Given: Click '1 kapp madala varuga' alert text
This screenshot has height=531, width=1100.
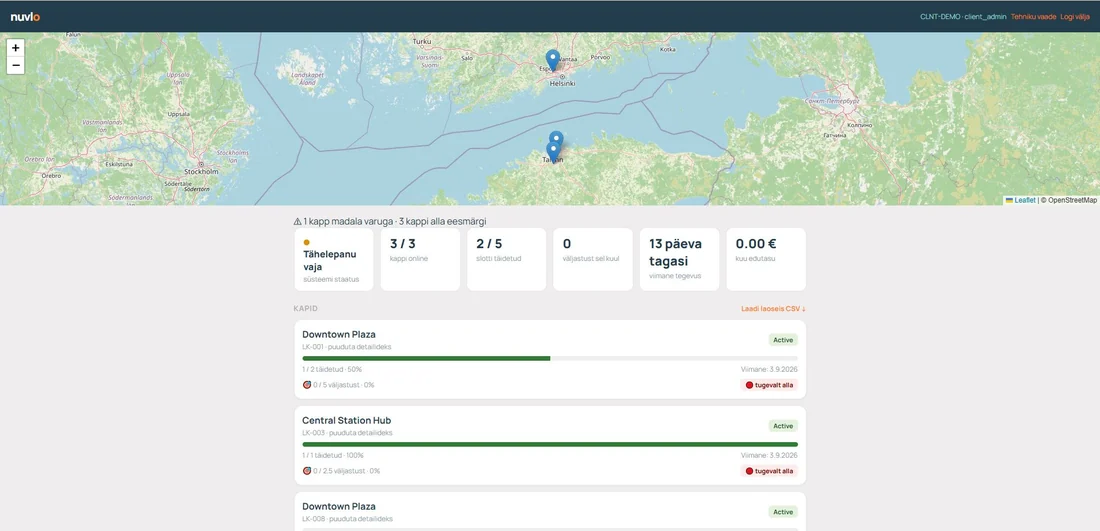Looking at the screenshot, I should coord(349,222).
